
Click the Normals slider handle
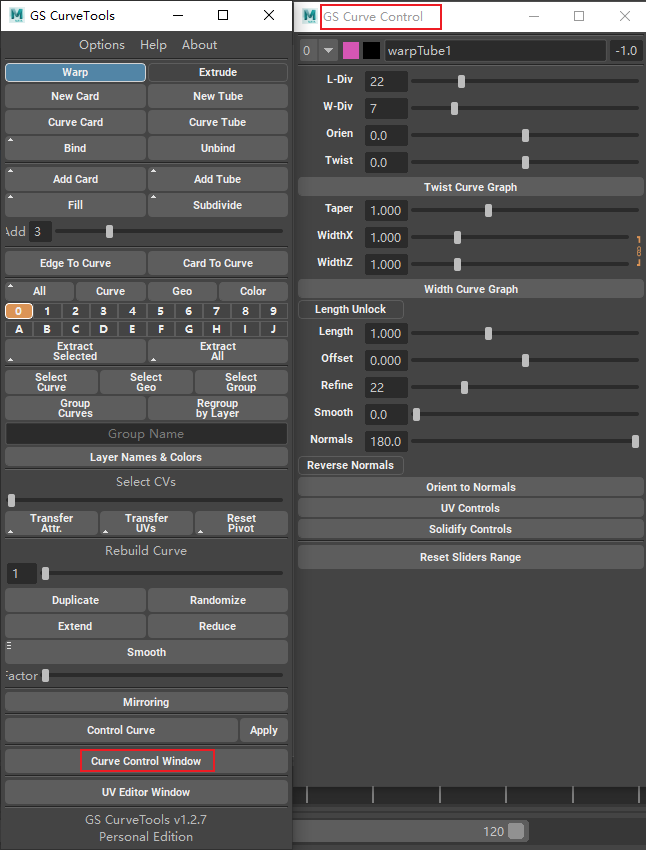pyautogui.click(x=635, y=441)
